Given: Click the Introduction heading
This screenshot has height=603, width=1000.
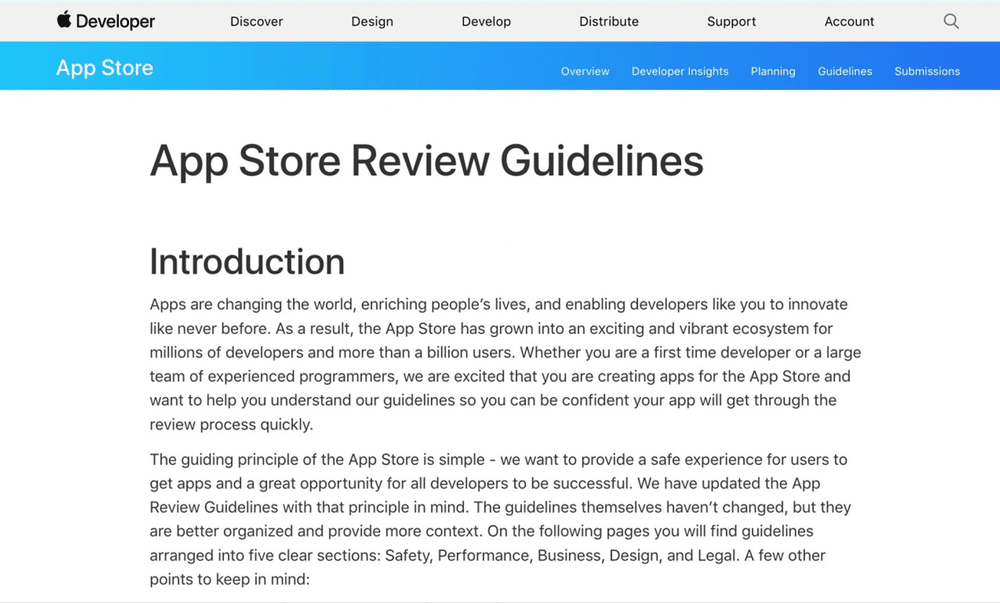Looking at the screenshot, I should [246, 261].
